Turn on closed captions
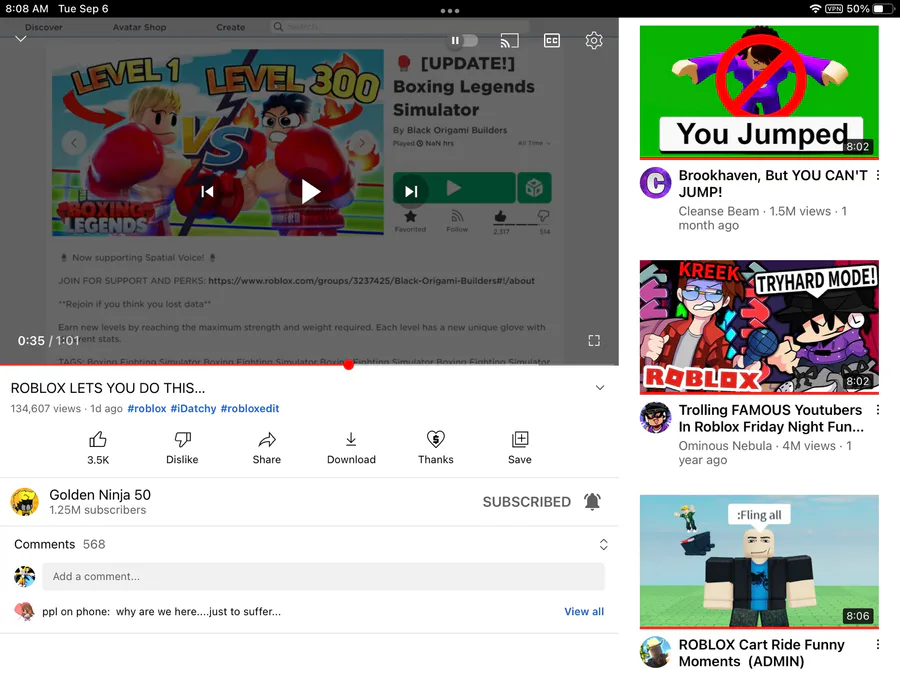This screenshot has height=675, width=900. (552, 40)
